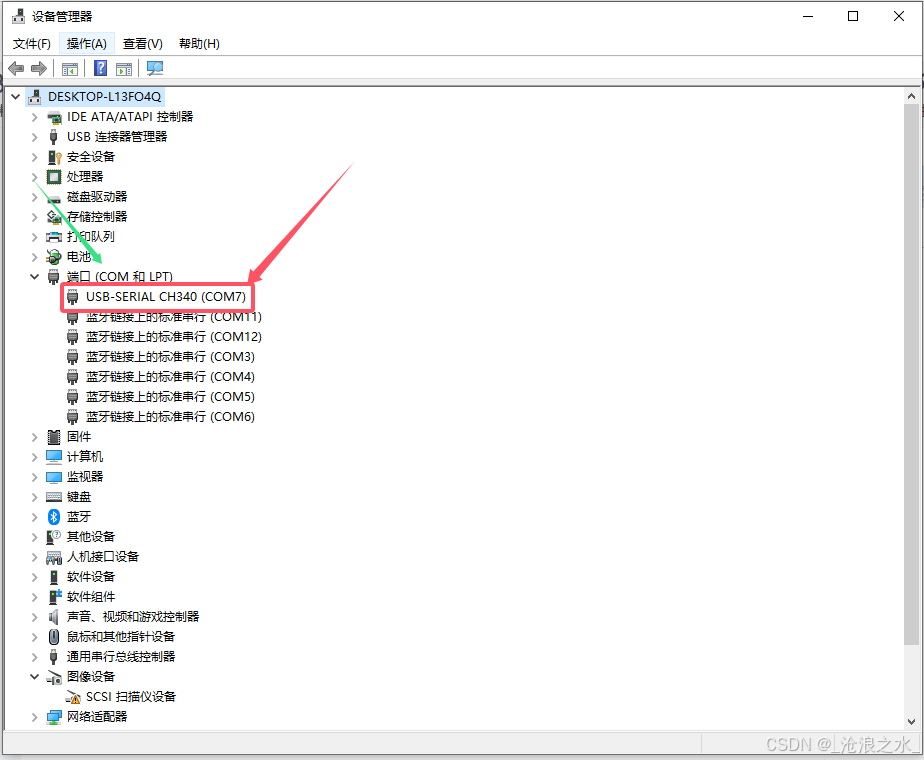Minimize the 设备管理器 window
This screenshot has height=760, width=924.
(x=808, y=16)
